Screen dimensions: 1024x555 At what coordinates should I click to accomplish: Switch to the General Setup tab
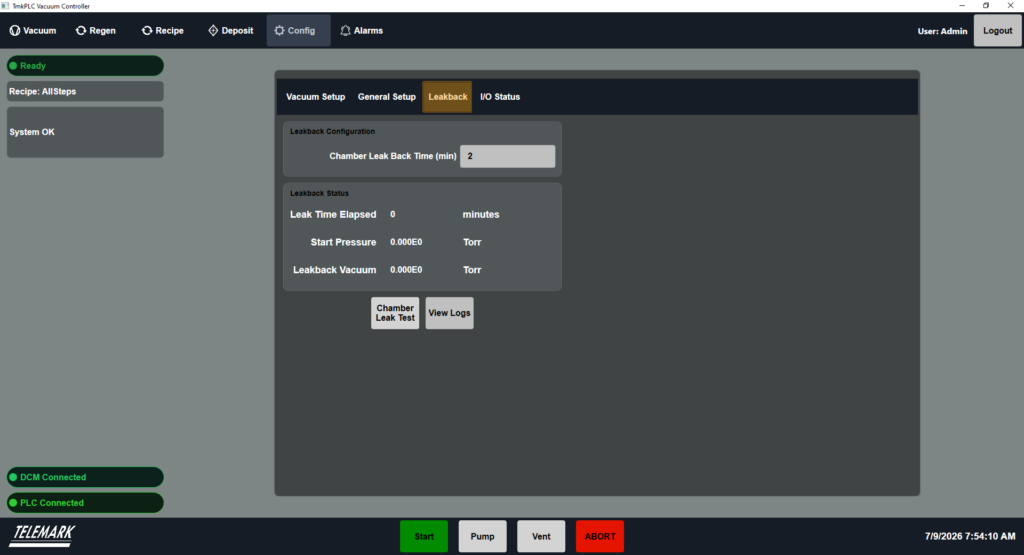click(x=387, y=97)
